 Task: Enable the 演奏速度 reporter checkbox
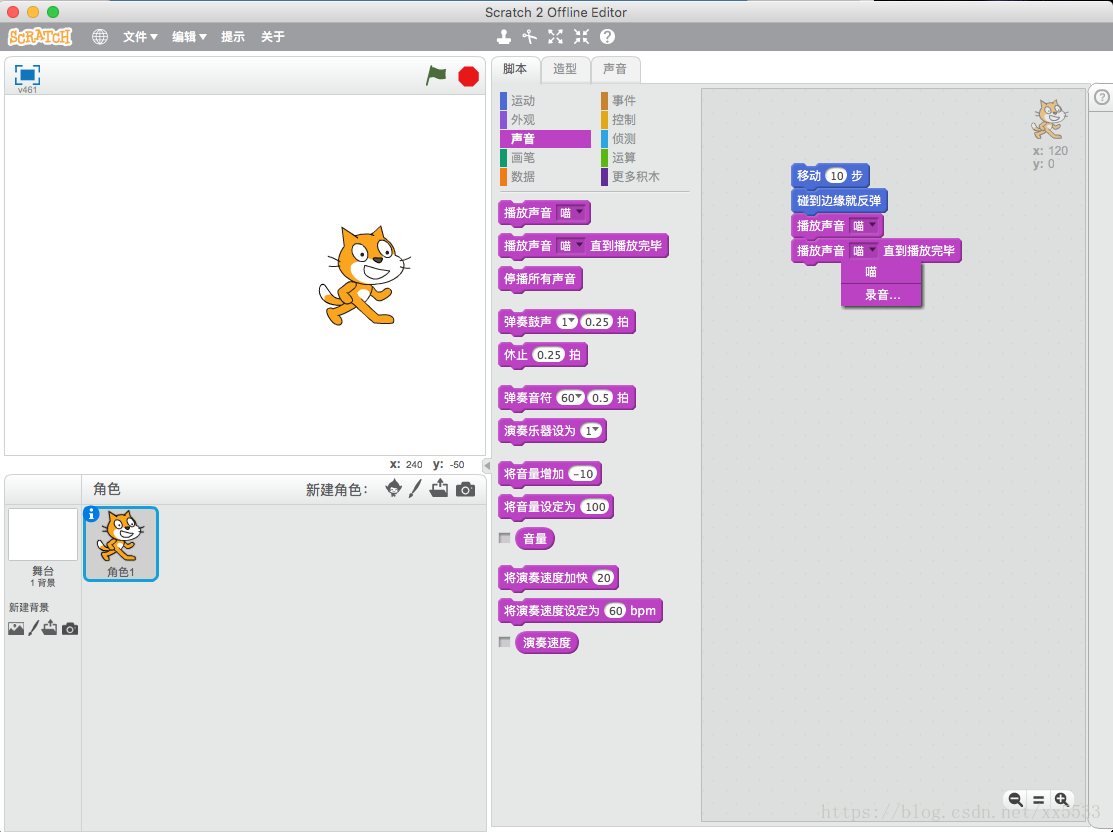[505, 642]
